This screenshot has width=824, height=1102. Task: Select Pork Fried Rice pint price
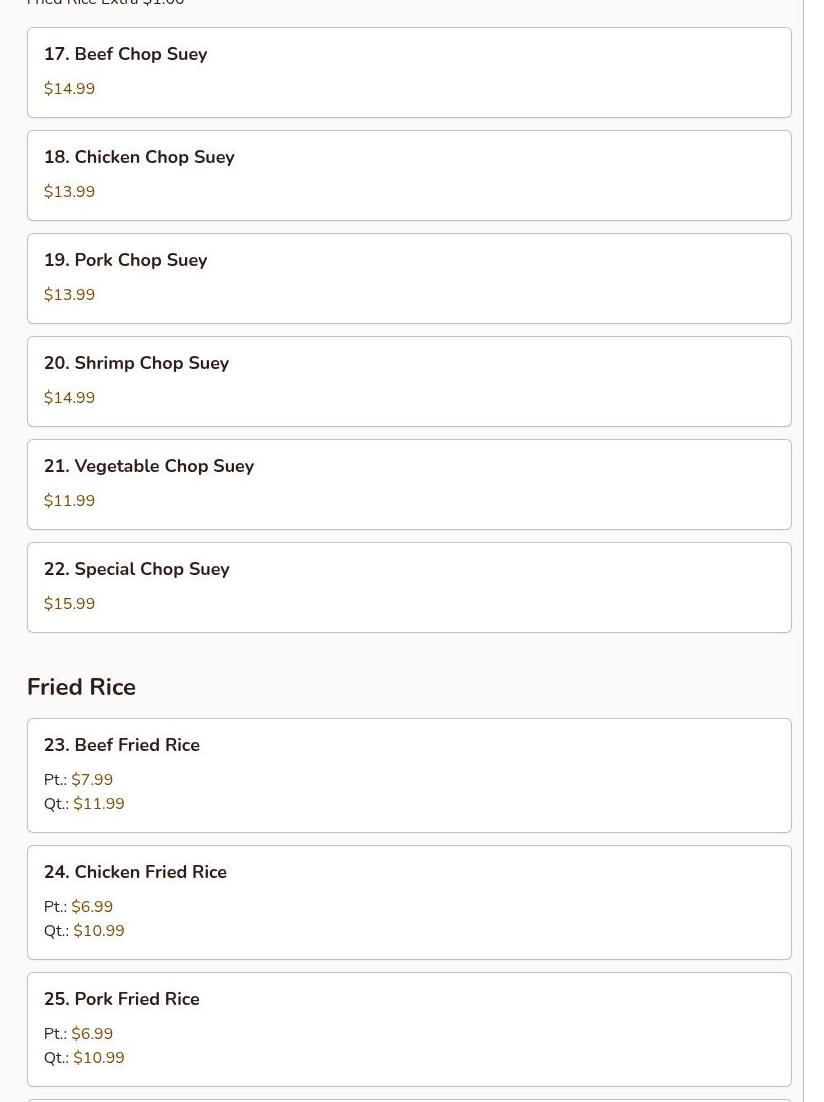(92, 1034)
